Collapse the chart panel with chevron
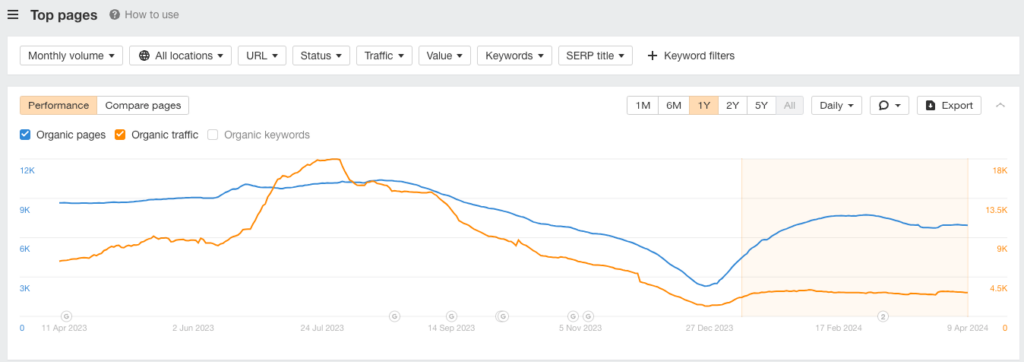Screen dimensions: 1024x362 tap(1000, 105)
